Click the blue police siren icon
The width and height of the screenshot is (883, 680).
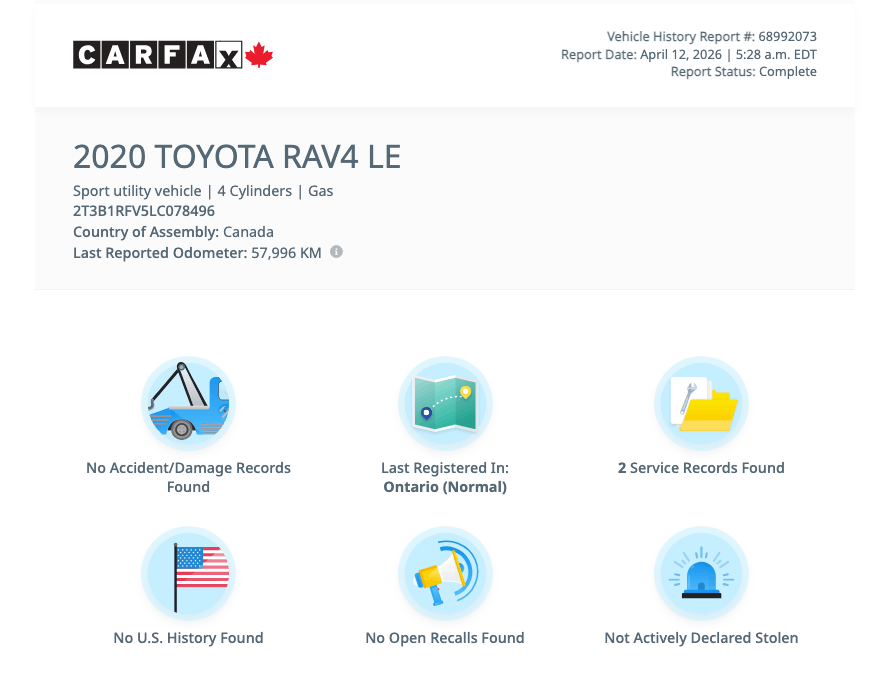701,574
